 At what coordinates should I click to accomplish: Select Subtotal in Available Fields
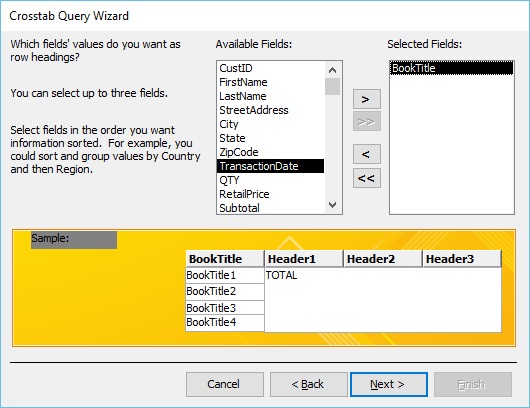pos(270,208)
